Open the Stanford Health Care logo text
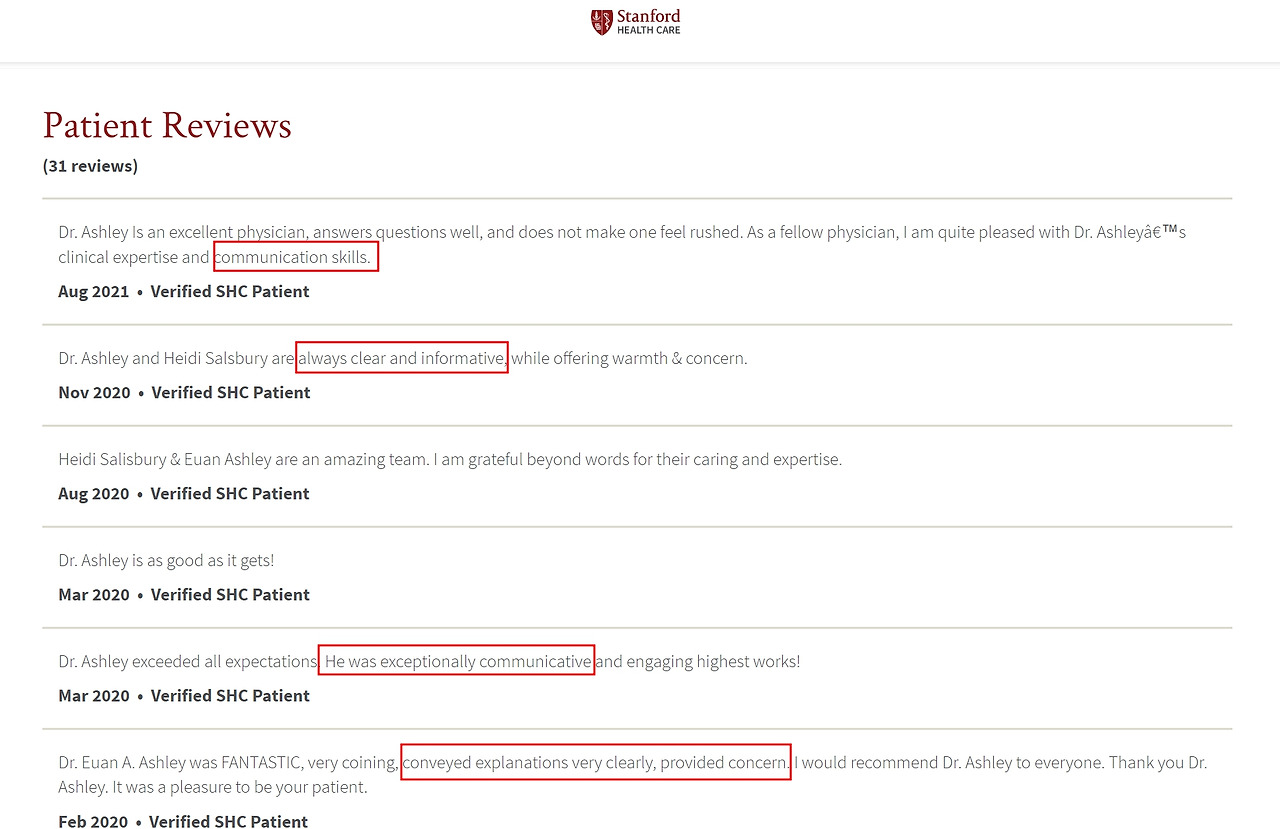1280x829 pixels. coord(649,22)
